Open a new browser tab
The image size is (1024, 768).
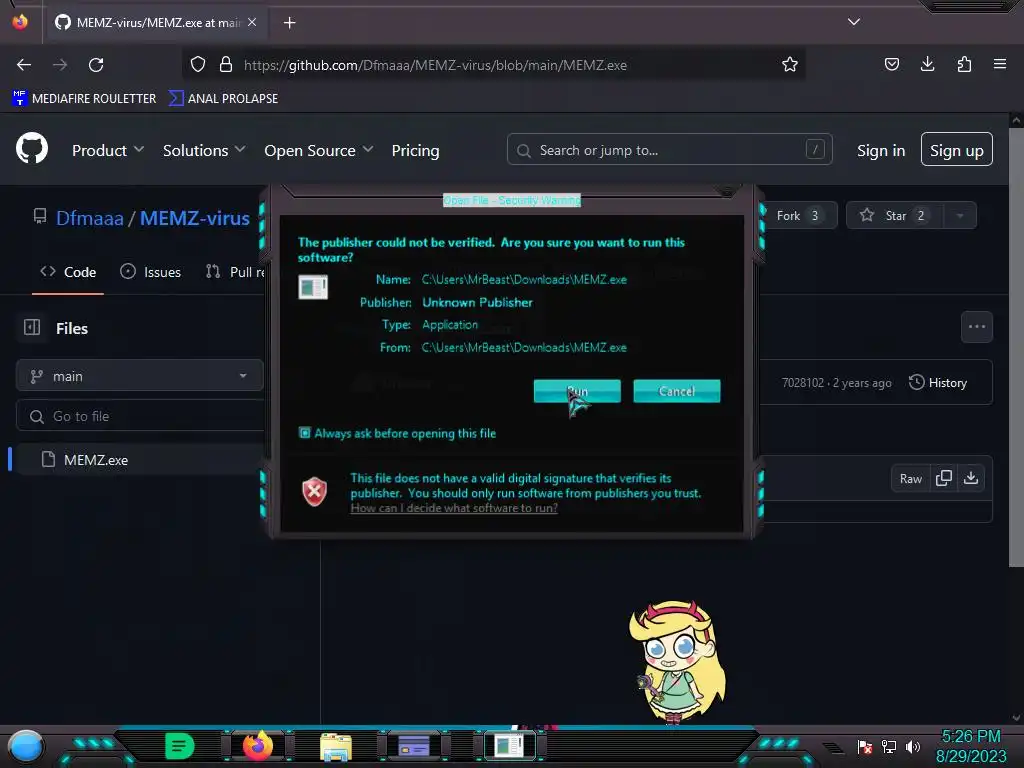tap(289, 23)
